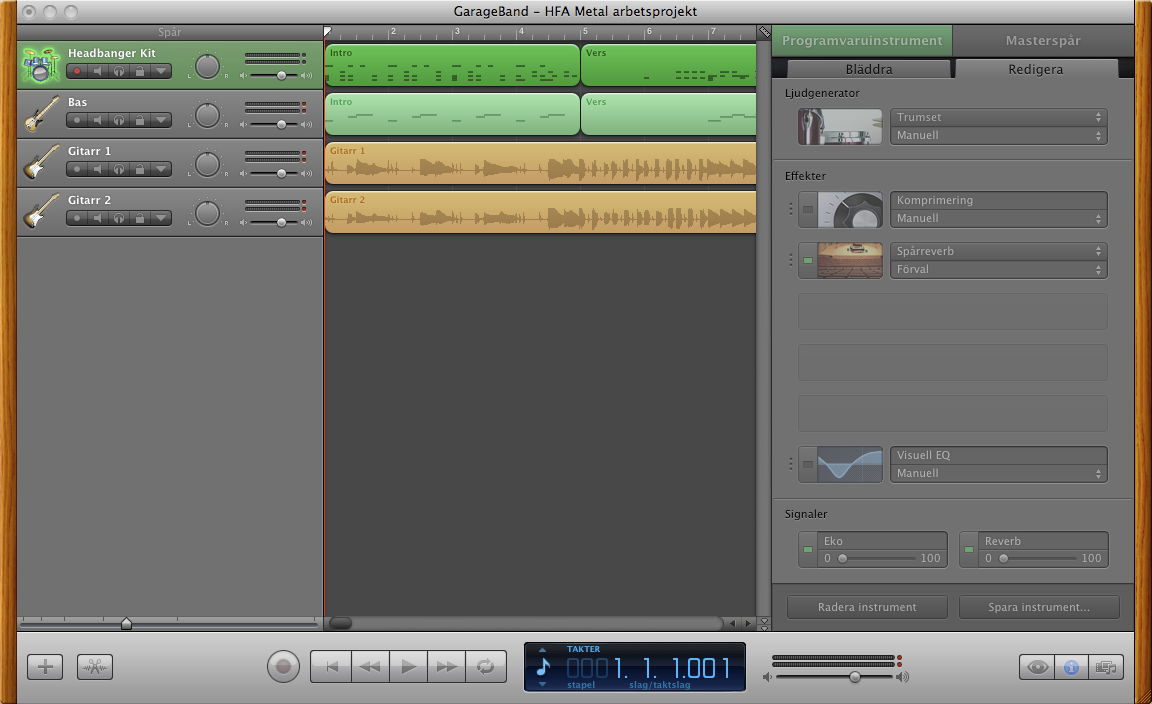Click the Headbanger Kit pan knob
The image size is (1152, 704).
coord(207,66)
